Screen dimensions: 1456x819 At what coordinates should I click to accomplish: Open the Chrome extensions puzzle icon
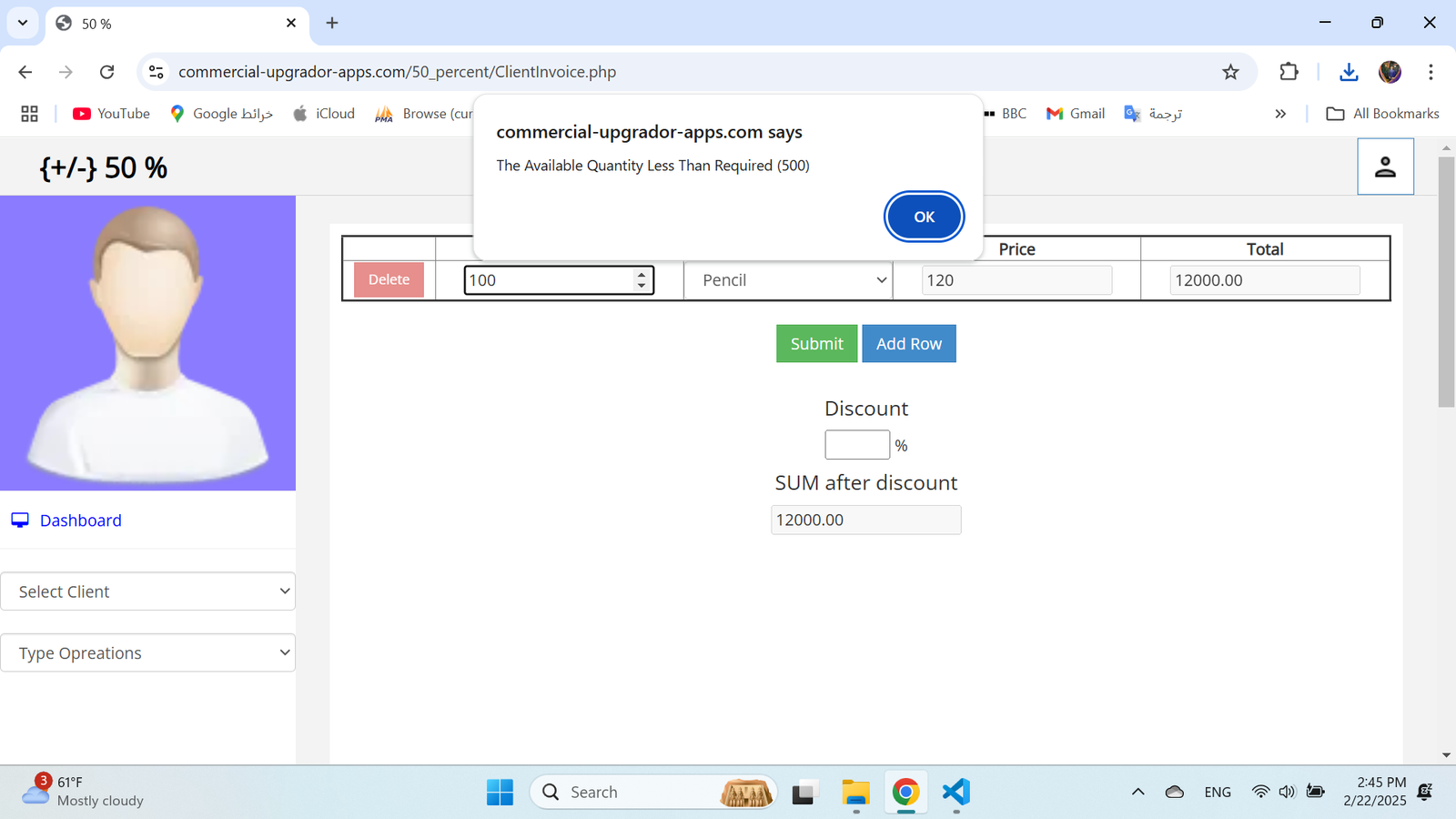[x=1289, y=72]
